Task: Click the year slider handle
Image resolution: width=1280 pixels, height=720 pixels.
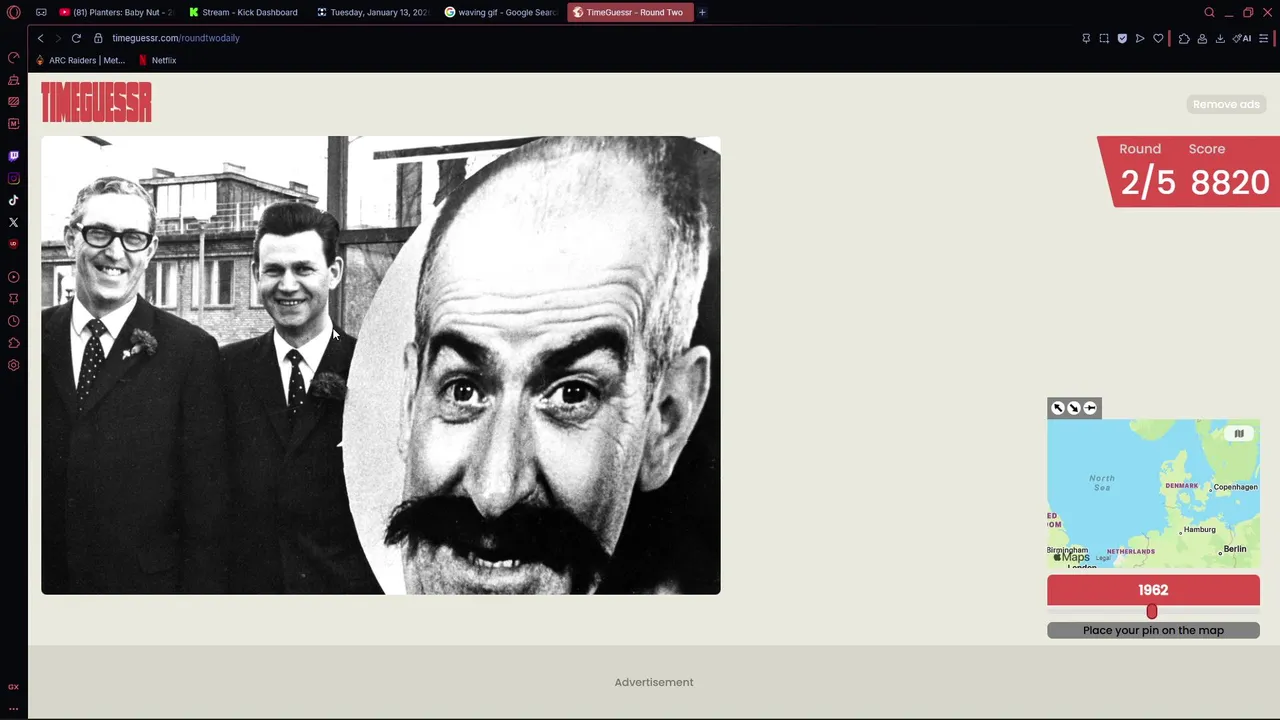Action: [x=1152, y=611]
